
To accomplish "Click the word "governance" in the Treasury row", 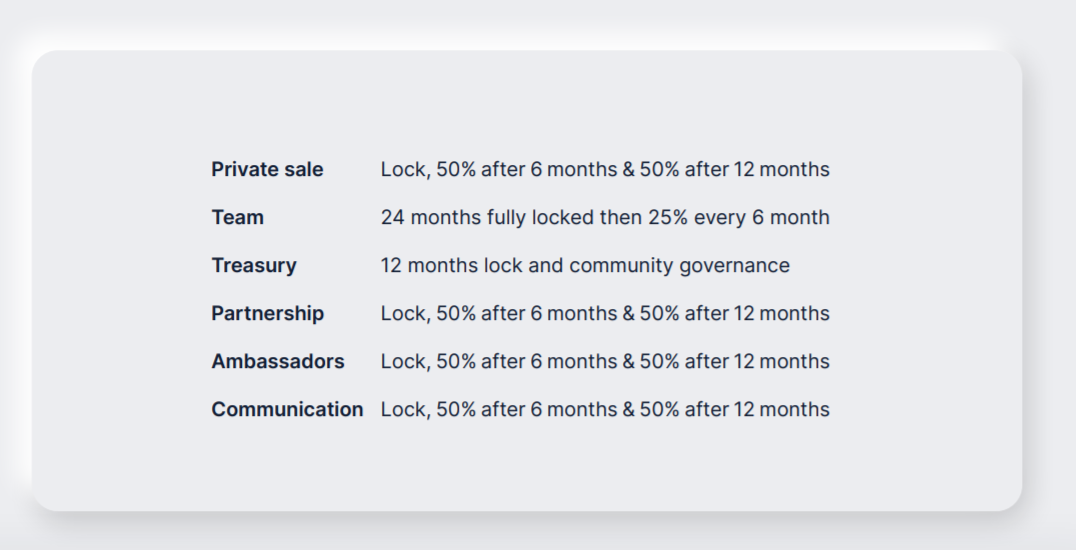I will click(735, 266).
